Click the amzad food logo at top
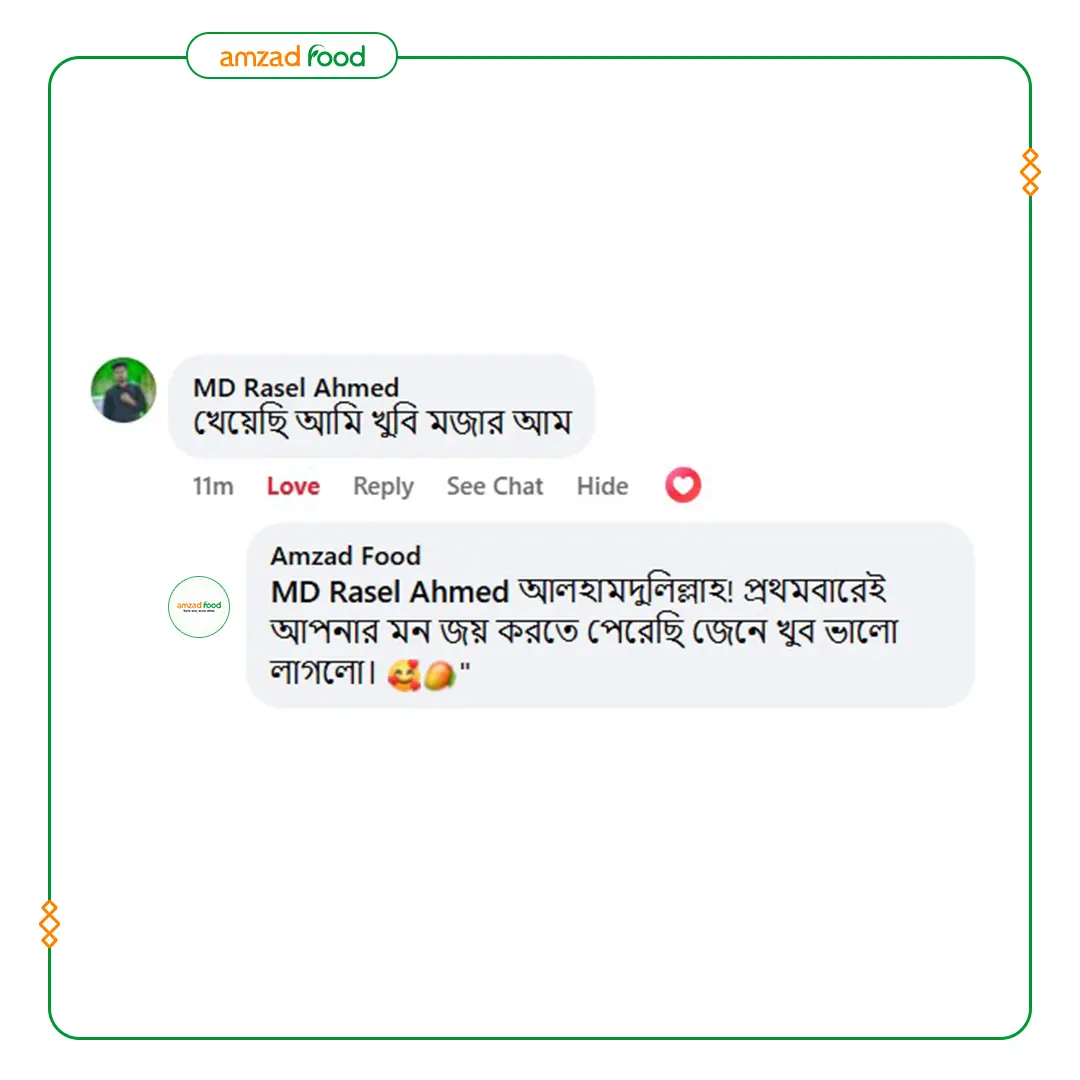This screenshot has height=1080, width=1080. [x=292, y=56]
